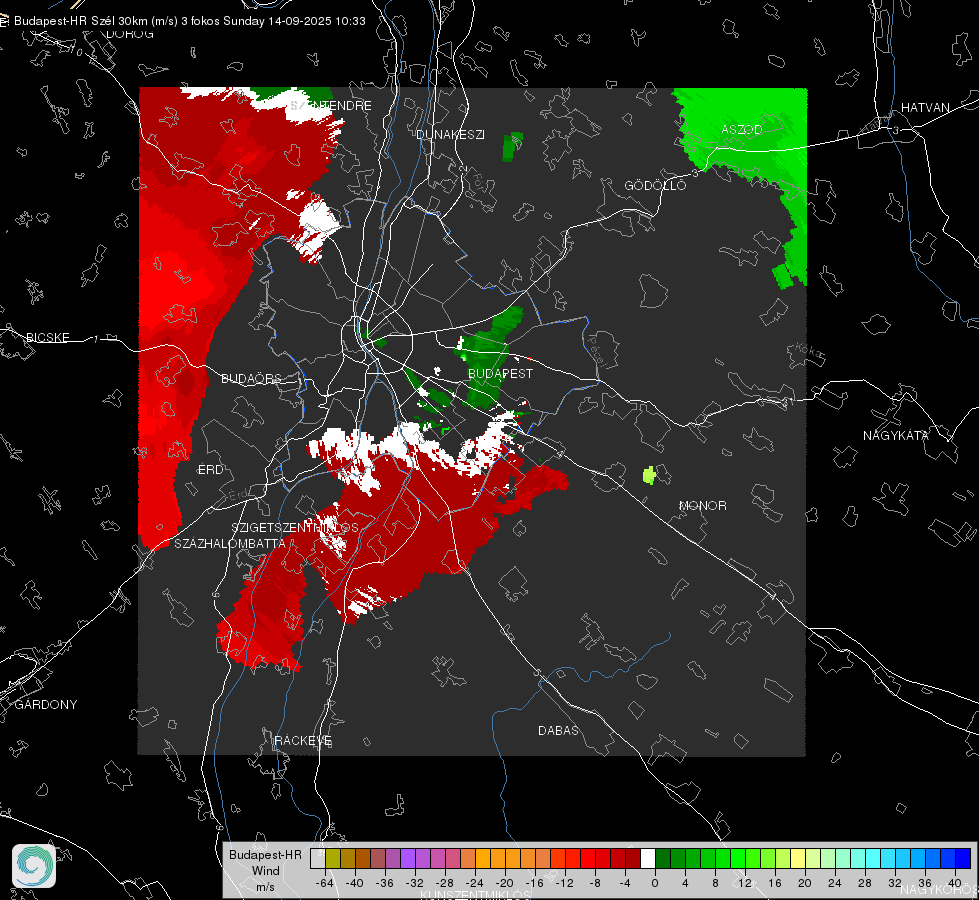Click the small green echo east of Dunakeszi
Image resolution: width=979 pixels, height=900 pixels.
point(513,147)
